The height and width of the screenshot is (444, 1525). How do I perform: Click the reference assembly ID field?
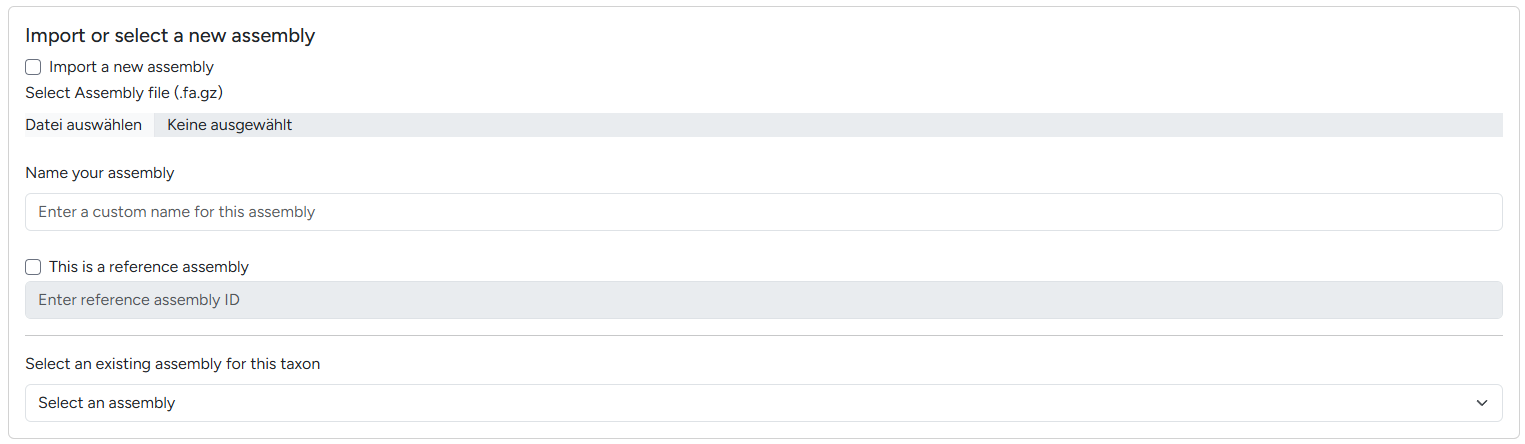tap(763, 300)
